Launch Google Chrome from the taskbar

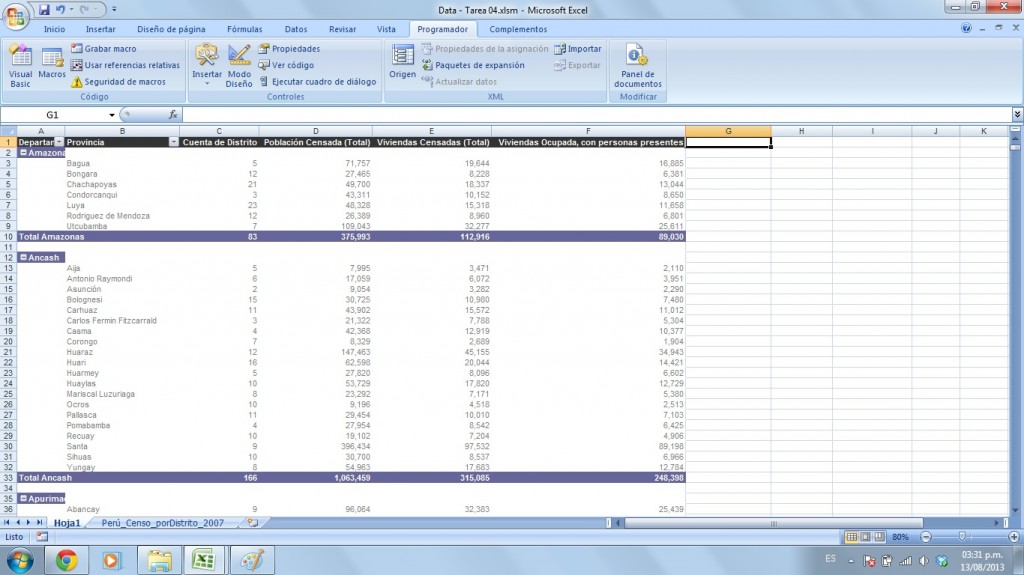point(67,558)
